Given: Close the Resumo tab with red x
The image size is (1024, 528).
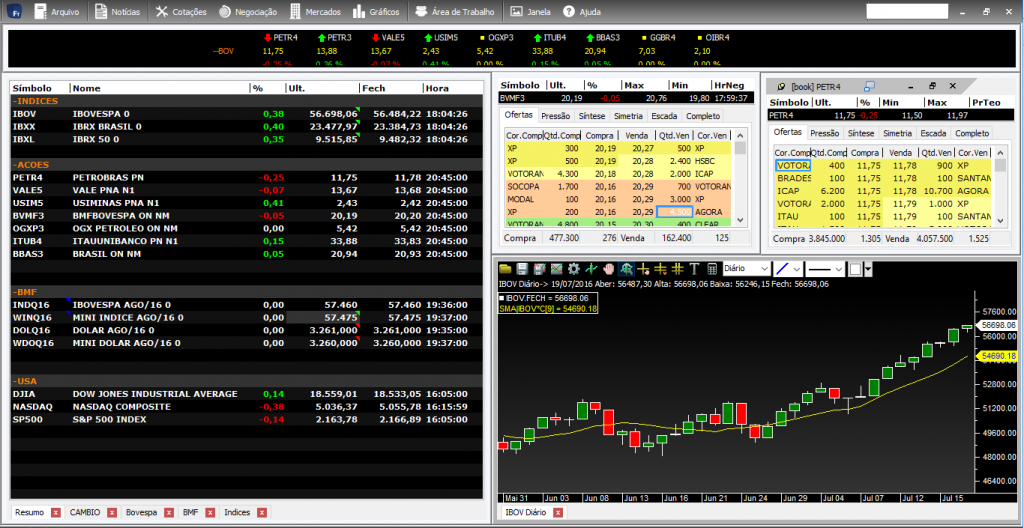Looking at the screenshot, I should coord(55,512).
